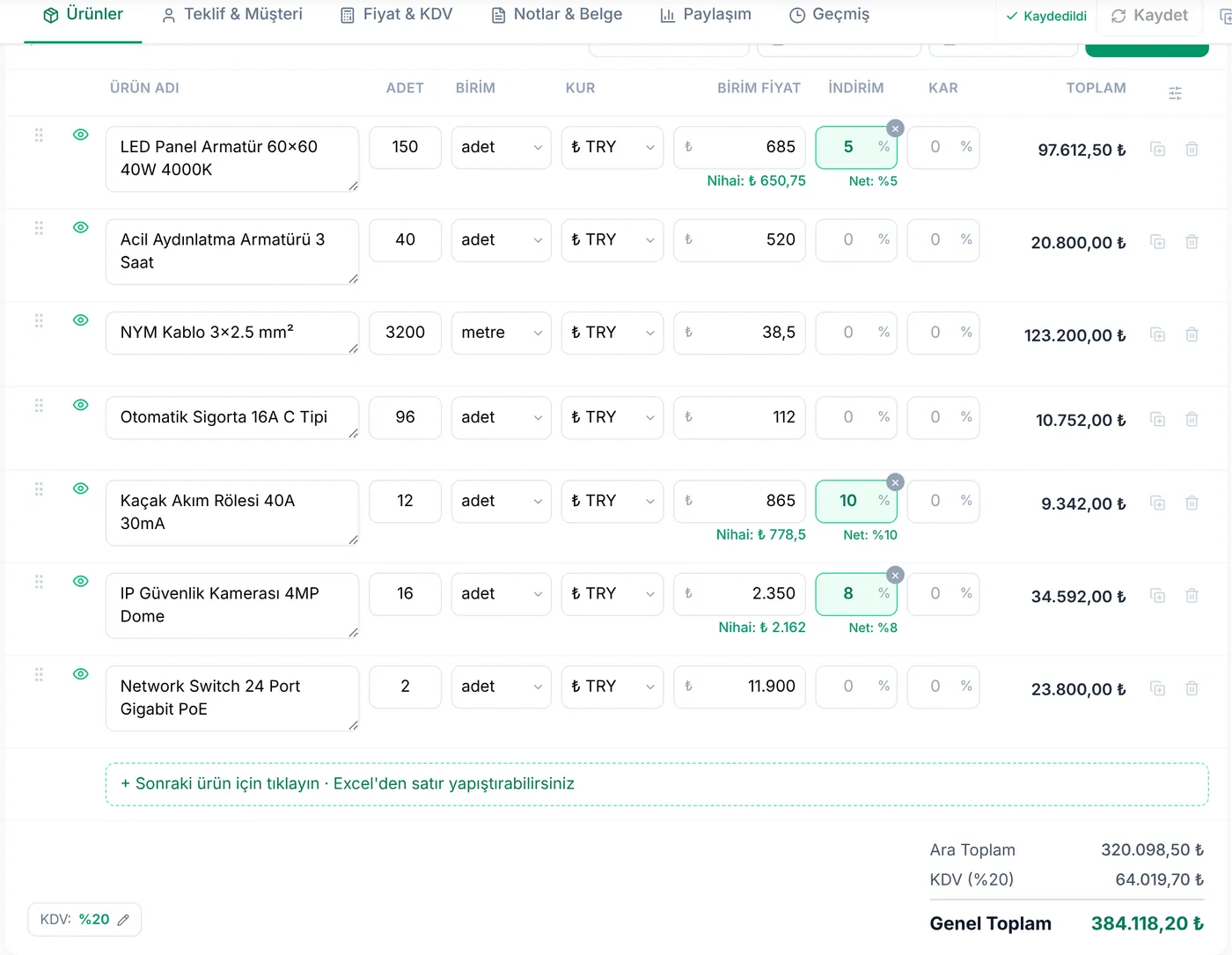Image resolution: width=1232 pixels, height=955 pixels.
Task: Open the Fiyat & KDV tab
Action: [397, 15]
